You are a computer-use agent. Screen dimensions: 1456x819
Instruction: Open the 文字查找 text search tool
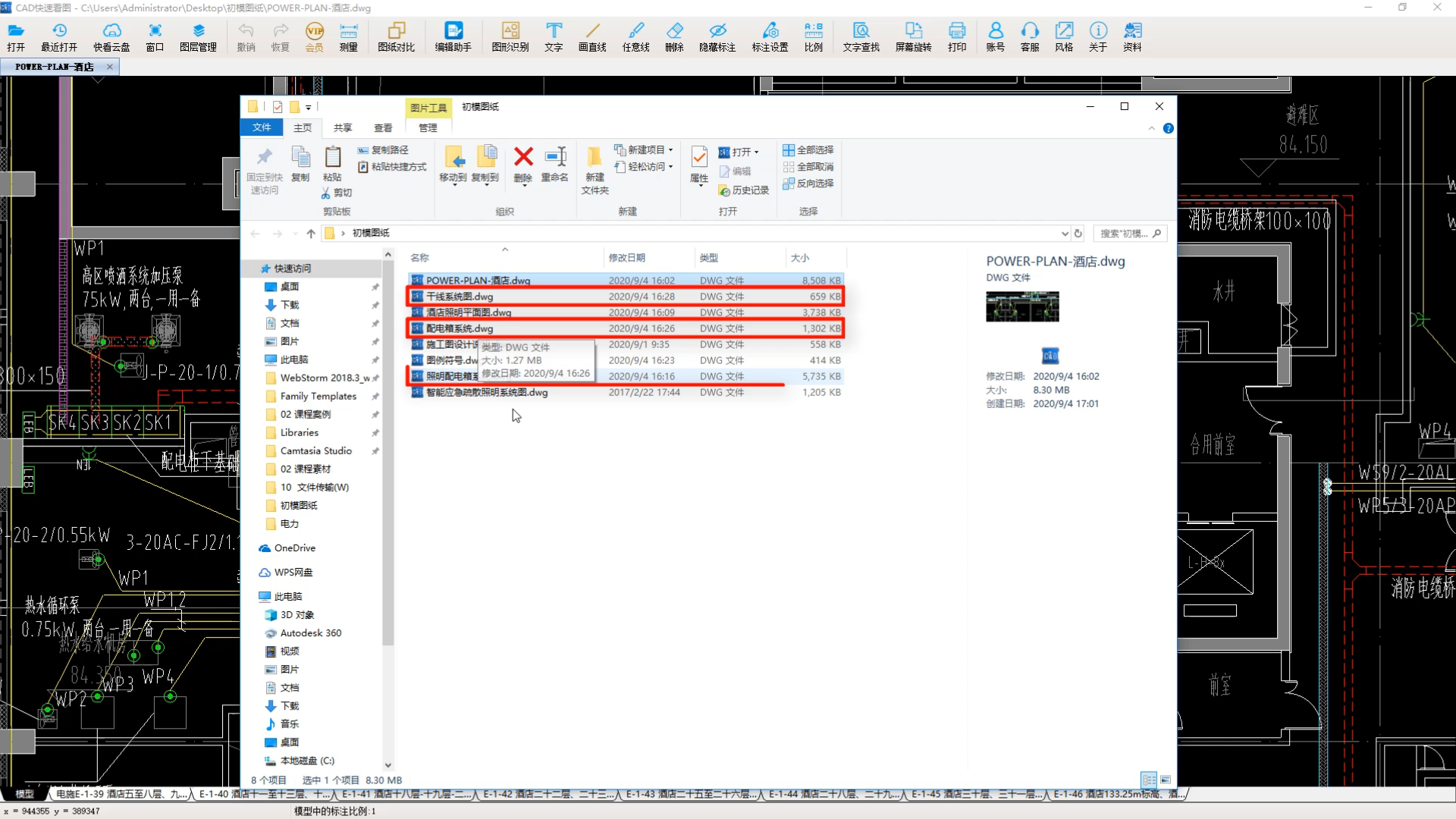click(x=861, y=36)
